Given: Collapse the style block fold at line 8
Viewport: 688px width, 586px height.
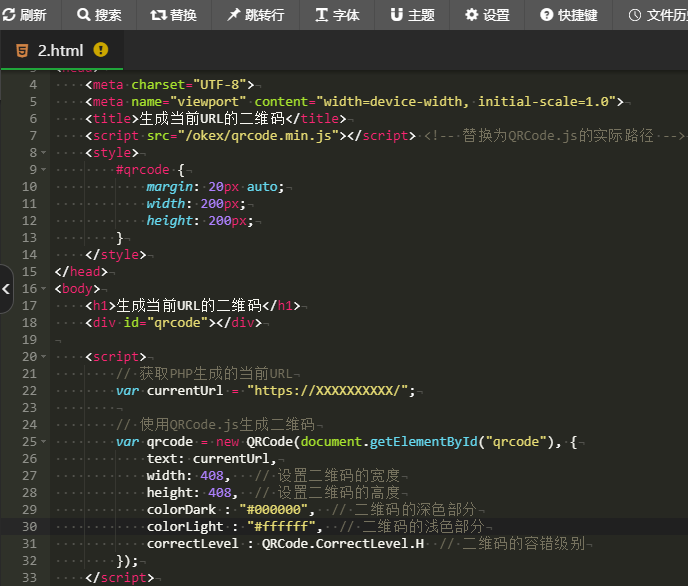Looking at the screenshot, I should (x=43, y=153).
